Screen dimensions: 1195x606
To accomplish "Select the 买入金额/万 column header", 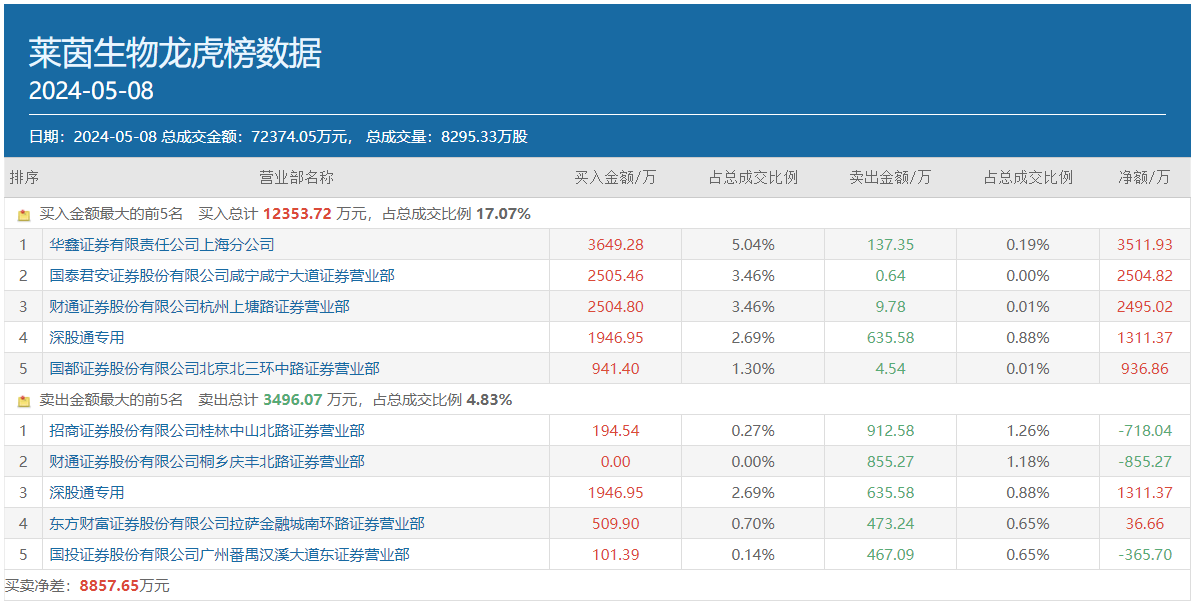I will (x=615, y=178).
